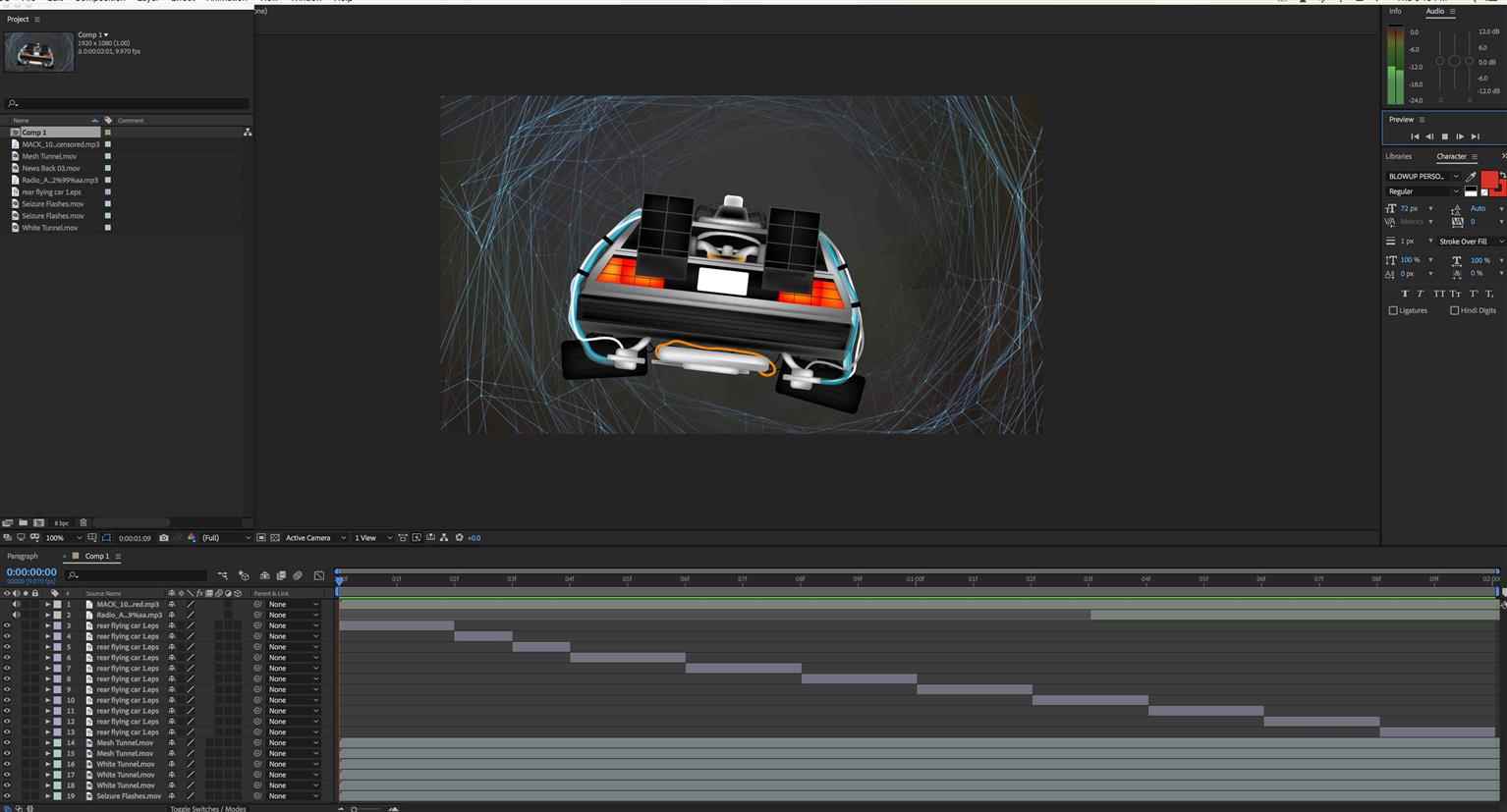The image size is (1507, 812).
Task: Apply Subscript text style
Action: (1489, 294)
